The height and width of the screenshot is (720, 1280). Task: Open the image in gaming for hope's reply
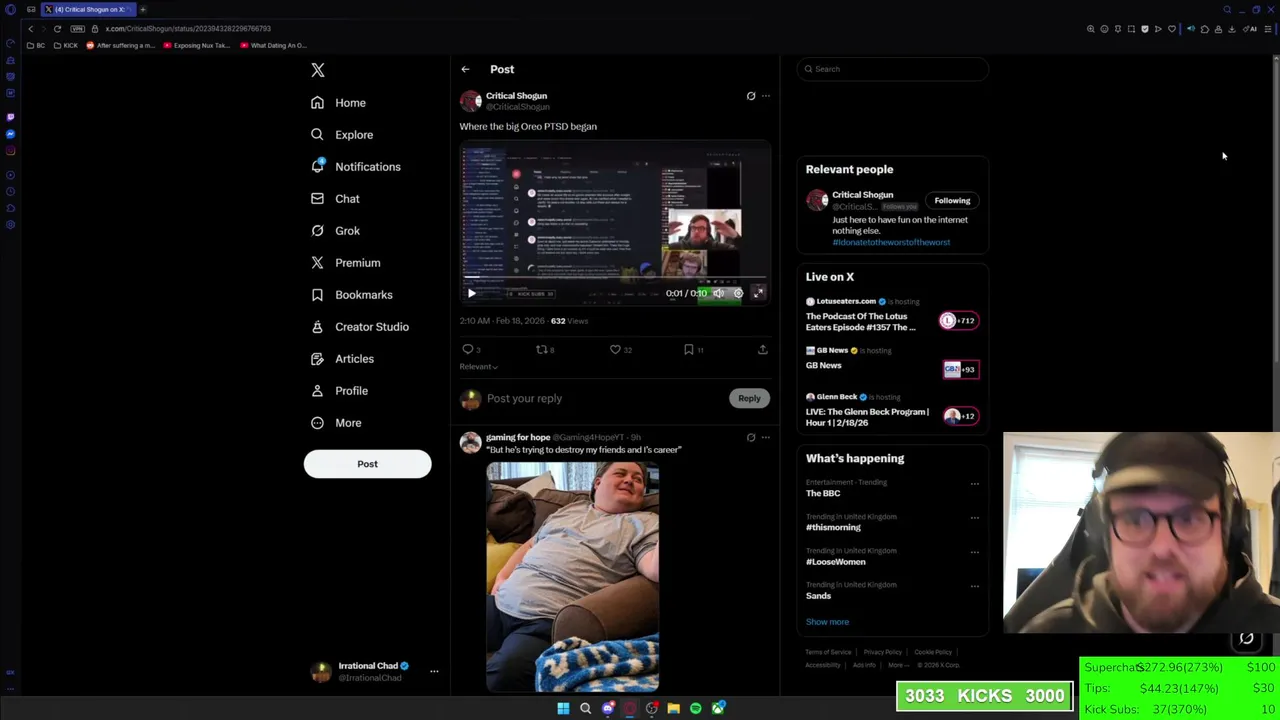(x=572, y=577)
